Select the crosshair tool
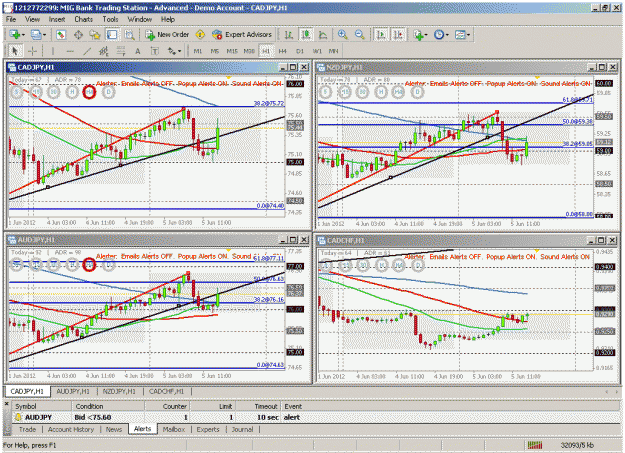Image resolution: width=625 pixels, height=453 pixels. pyautogui.click(x=33, y=51)
